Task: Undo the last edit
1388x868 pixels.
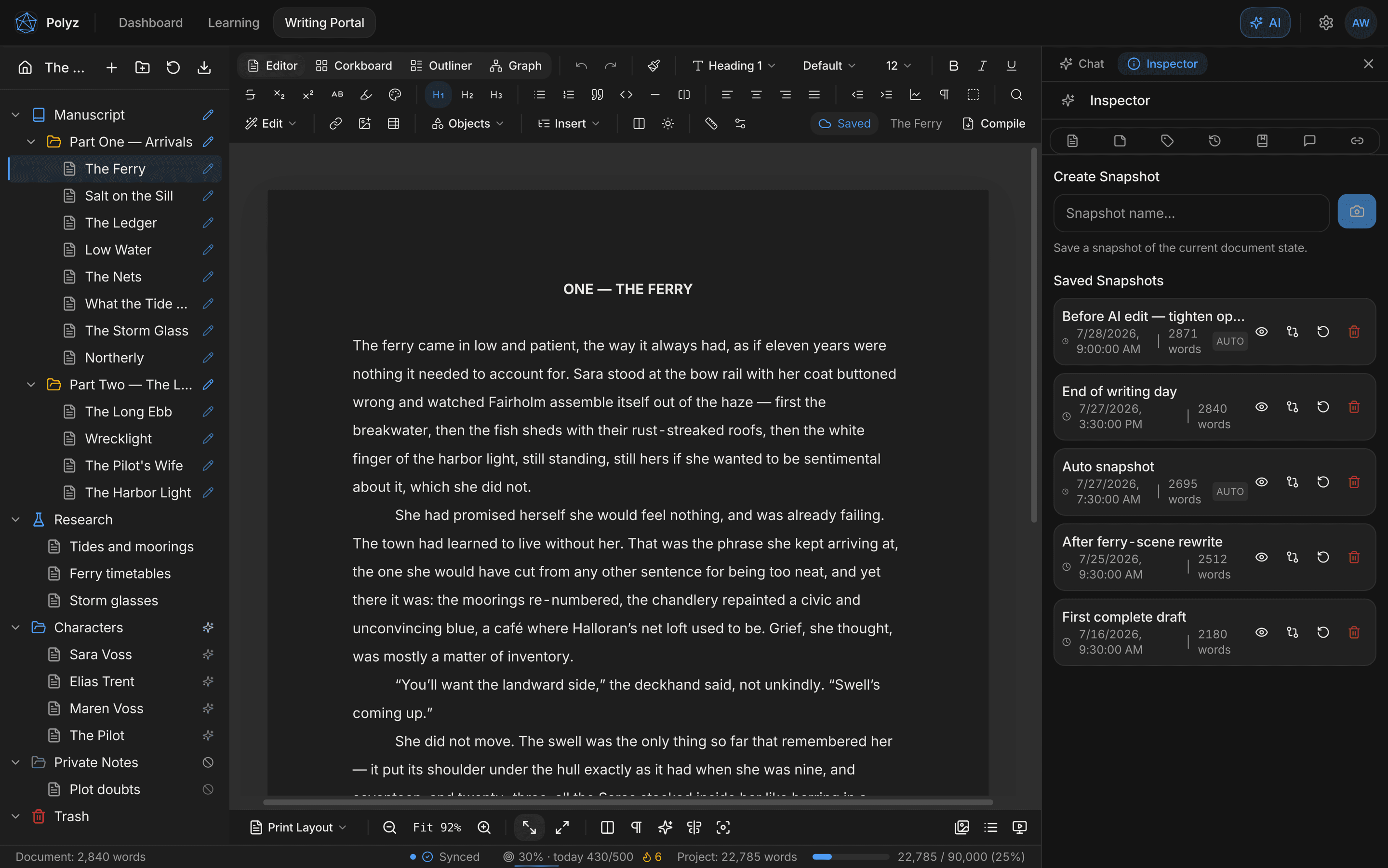Action: pos(581,66)
